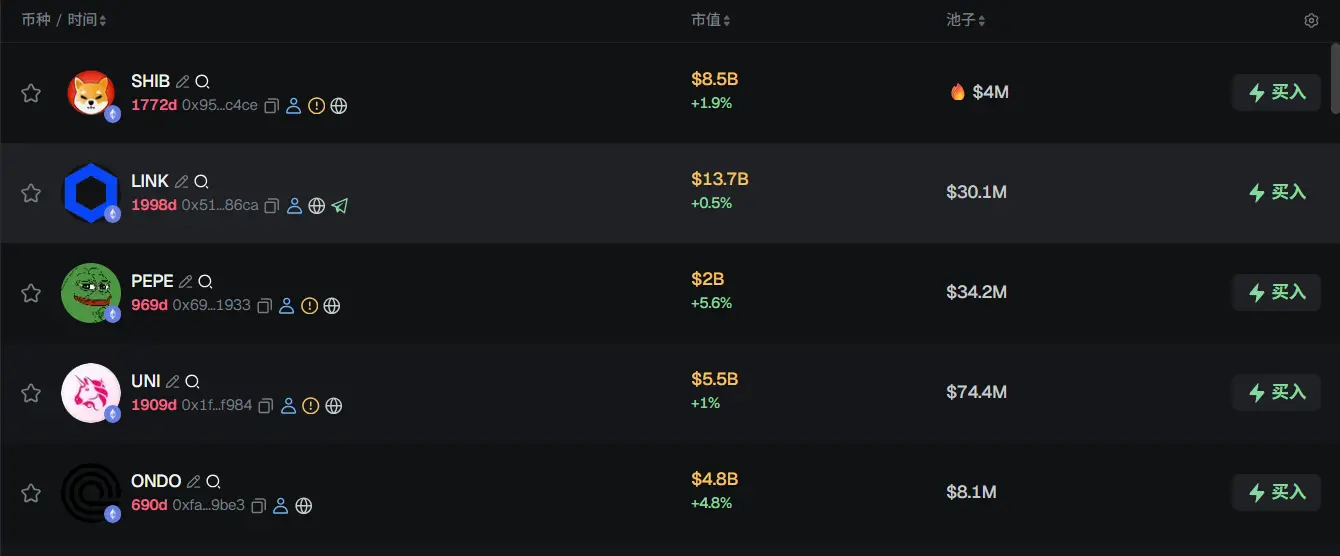Open table column settings gear
Screen dimensions: 1340x556
point(1311,21)
